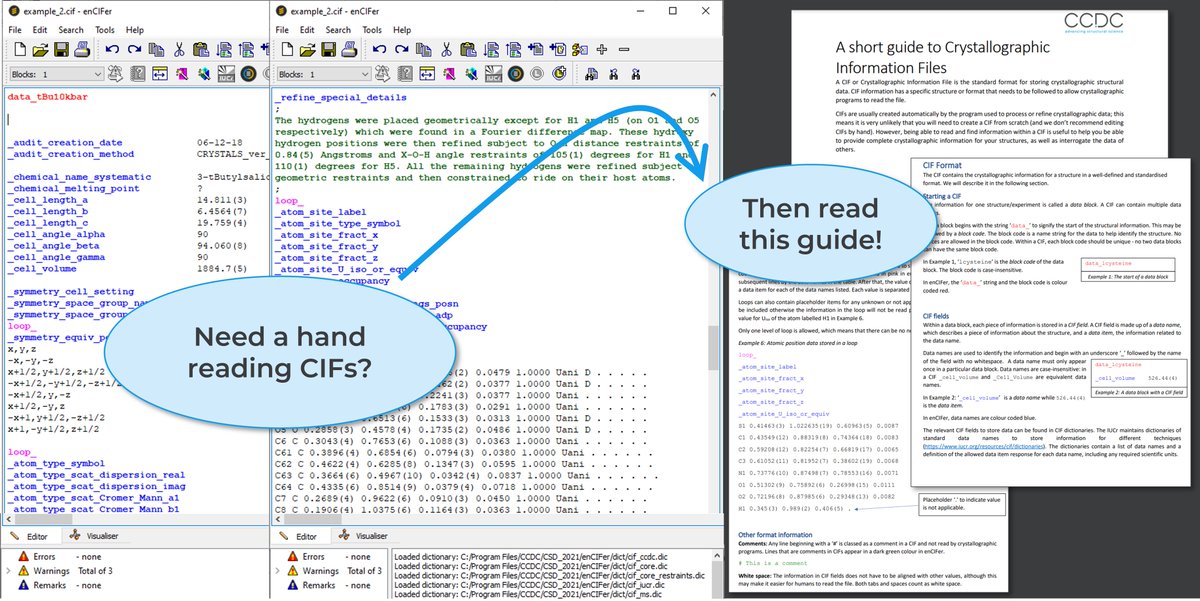Open Tools menu in right enCIFer window

372,30
